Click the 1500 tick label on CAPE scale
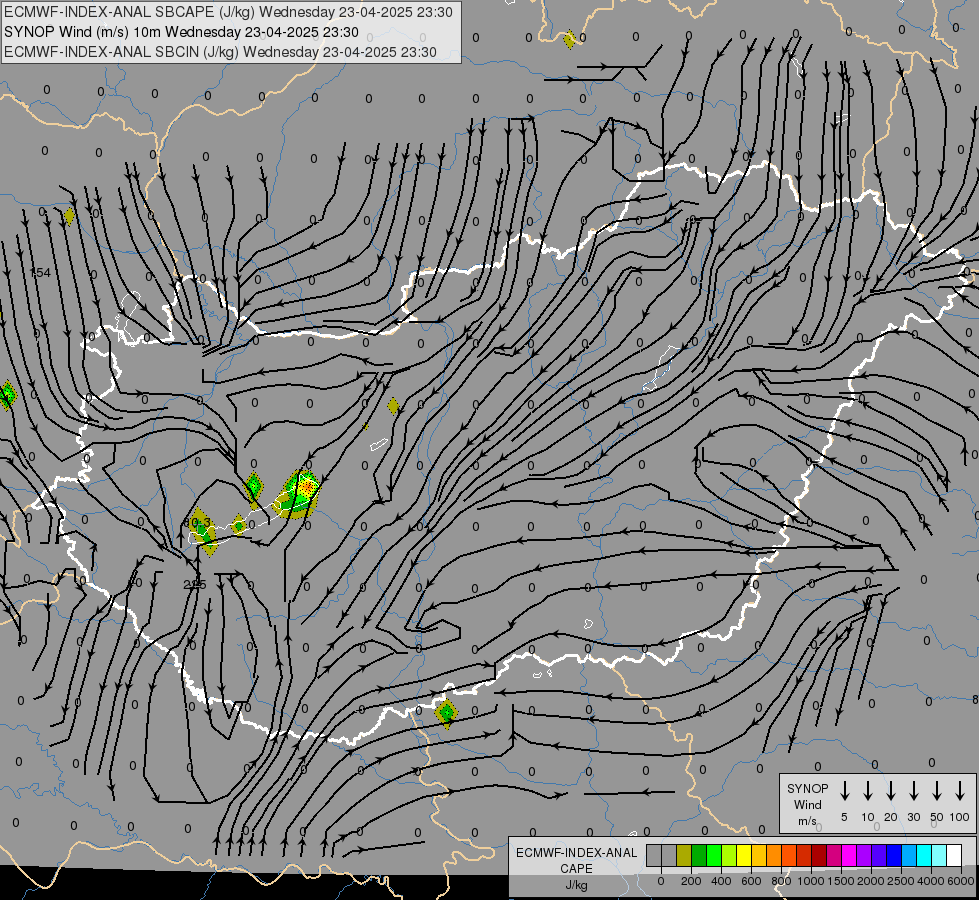Image resolution: width=979 pixels, height=900 pixels. [841, 881]
